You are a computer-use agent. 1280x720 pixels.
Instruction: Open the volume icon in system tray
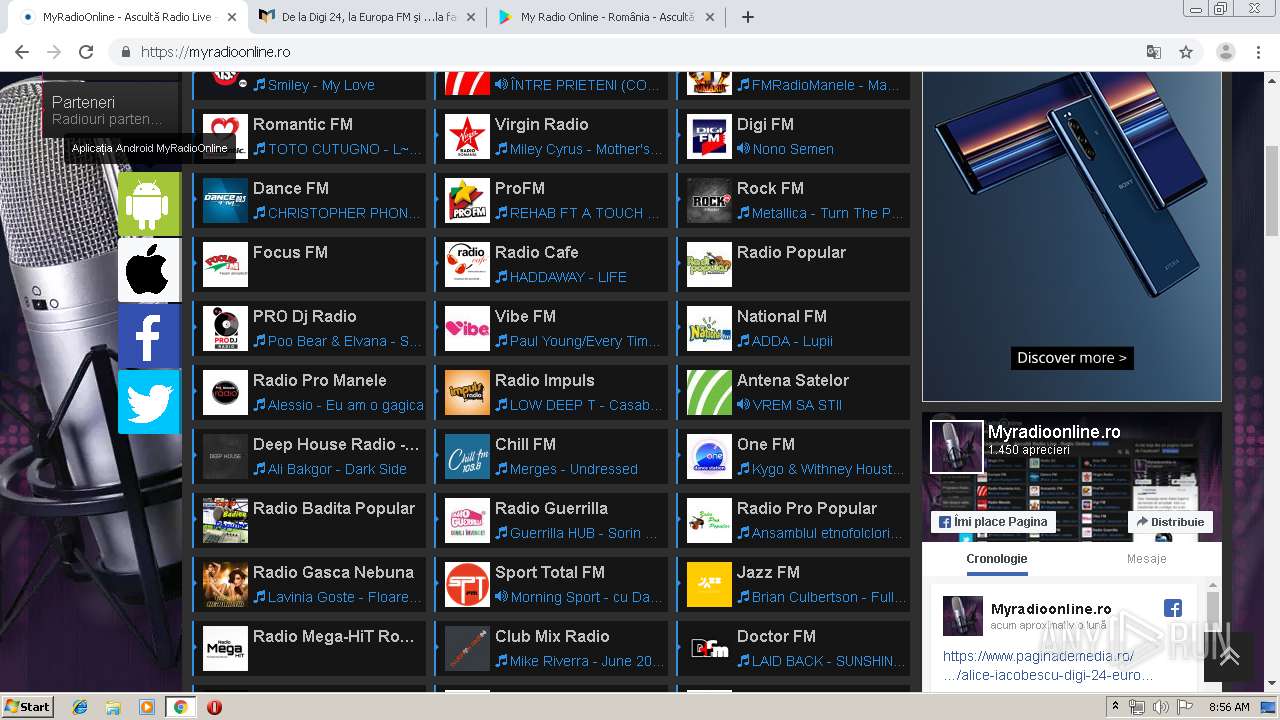coord(1161,707)
